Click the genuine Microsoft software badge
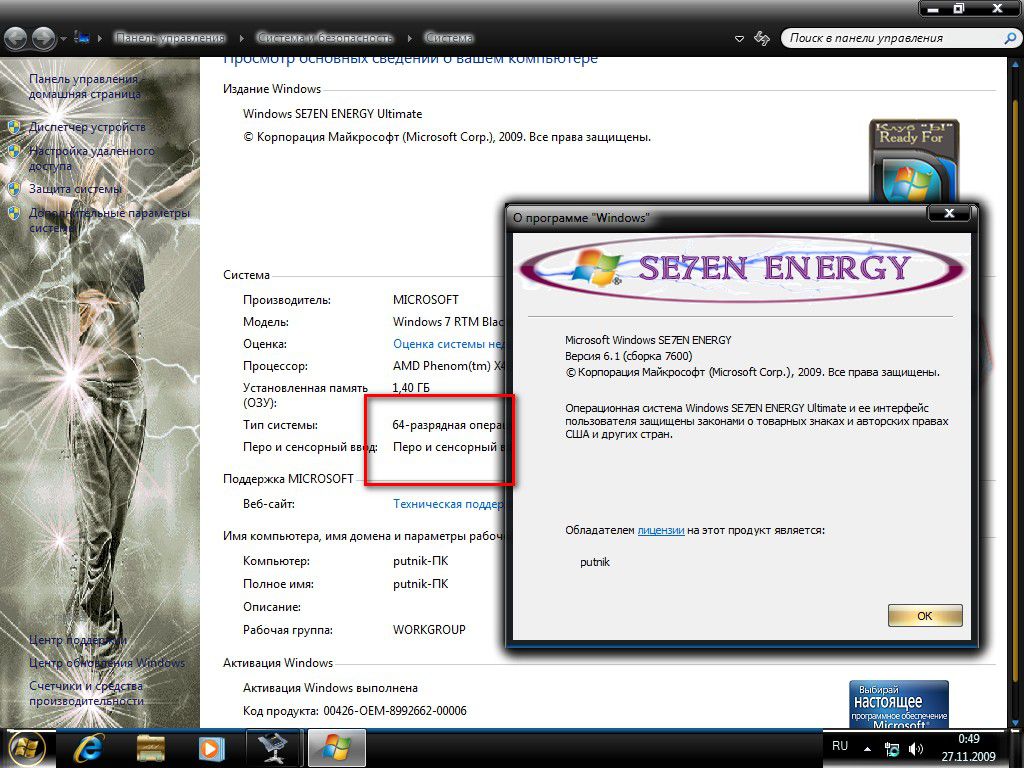Screen dimensions: 1024x768 tap(899, 704)
